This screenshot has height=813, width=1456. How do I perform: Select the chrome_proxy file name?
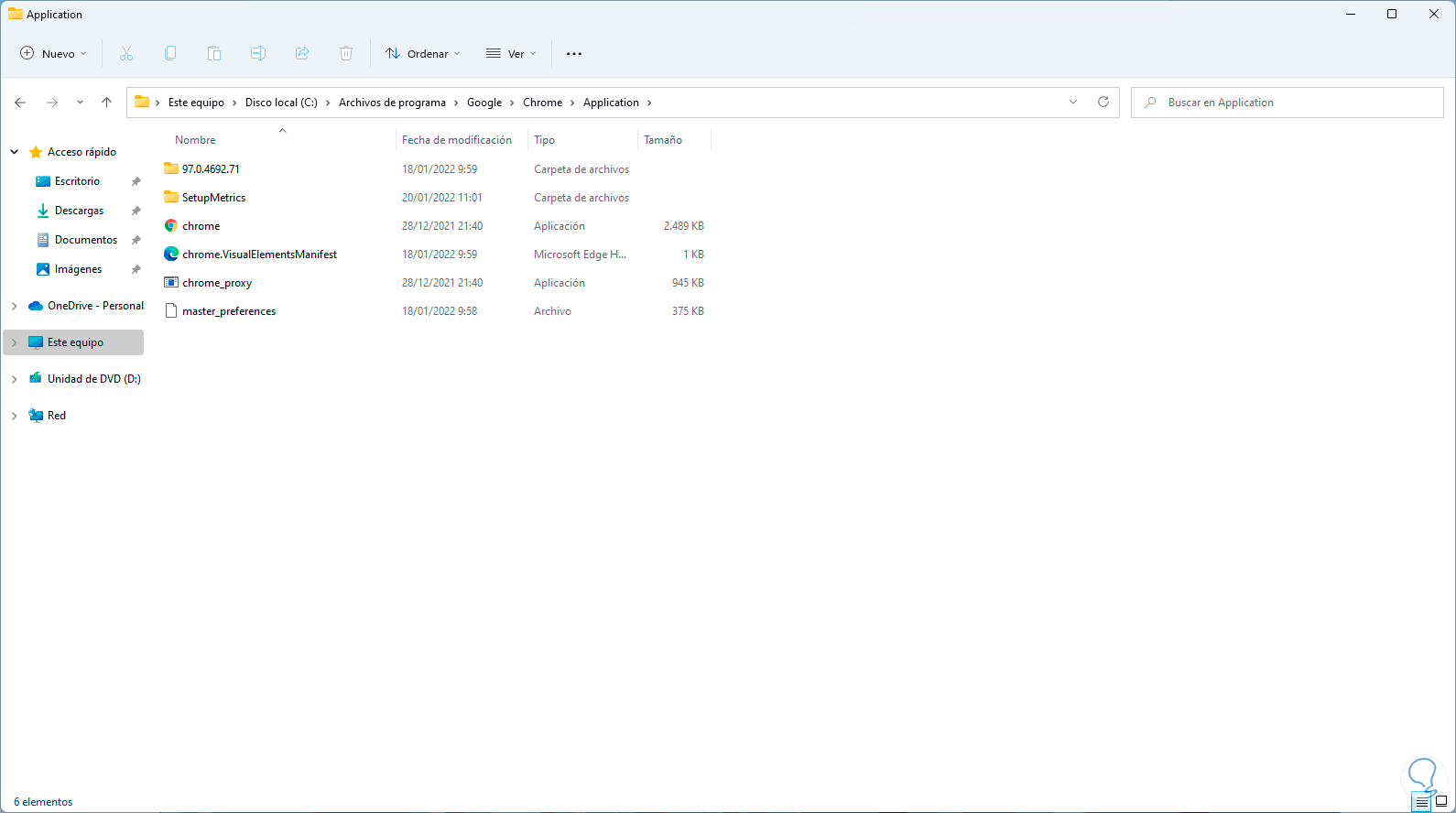pos(217,283)
